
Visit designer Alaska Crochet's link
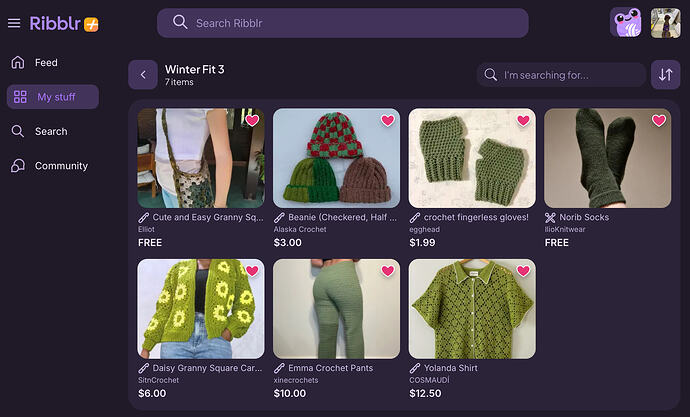point(300,229)
